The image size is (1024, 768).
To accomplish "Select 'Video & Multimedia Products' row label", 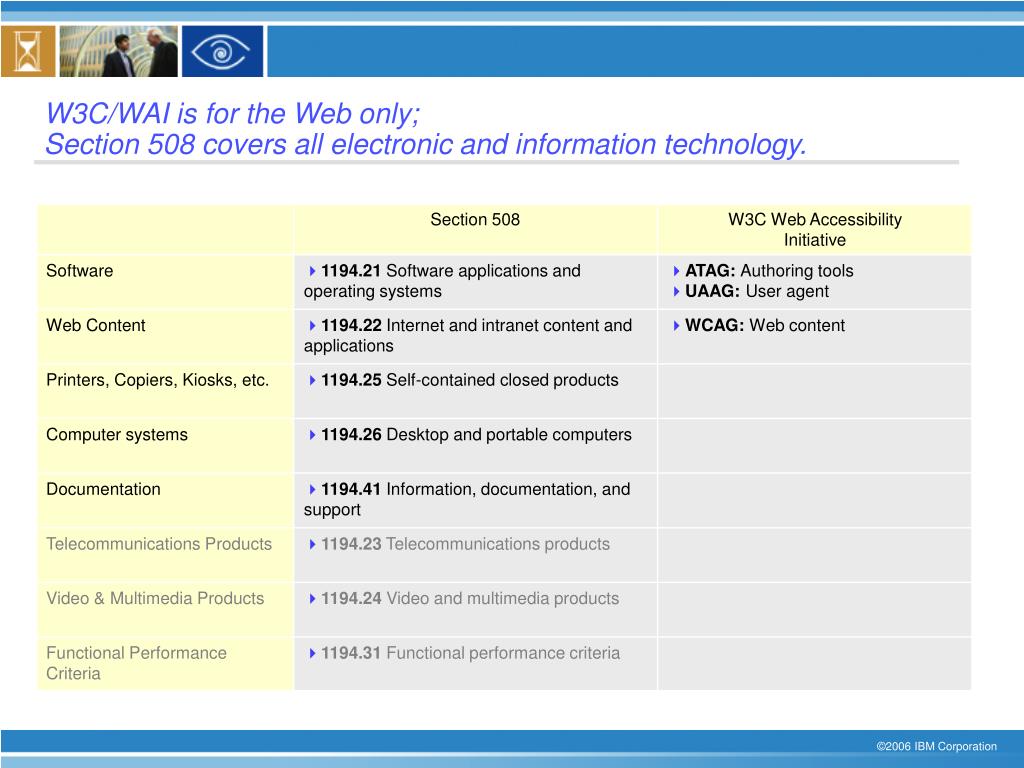I will (155, 598).
